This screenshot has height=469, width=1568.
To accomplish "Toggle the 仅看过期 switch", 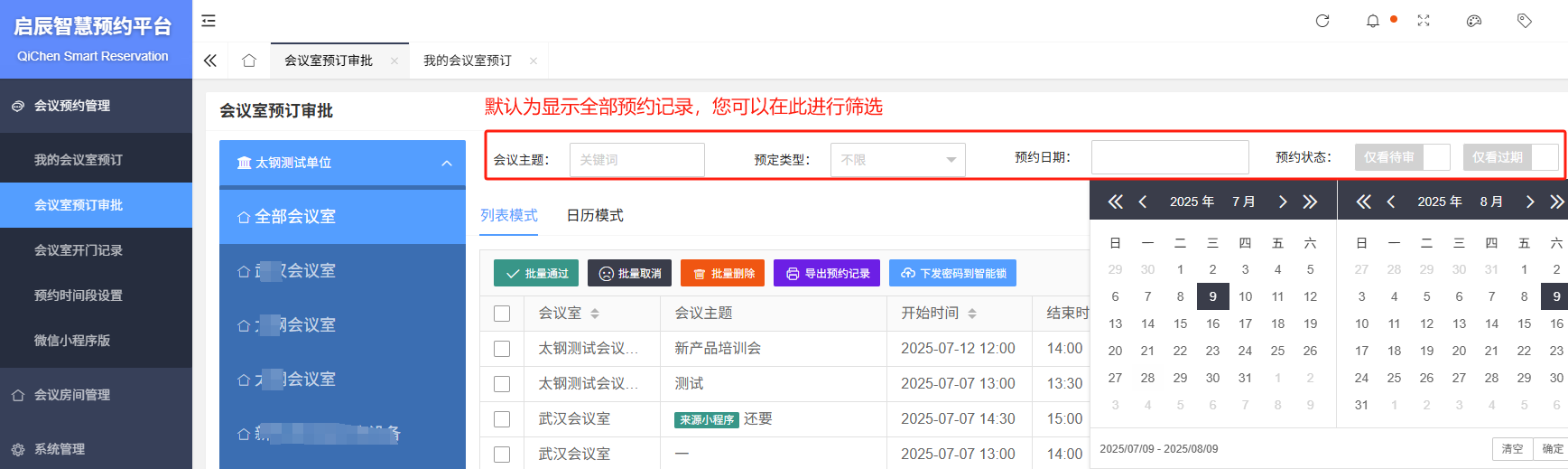I will (1510, 157).
